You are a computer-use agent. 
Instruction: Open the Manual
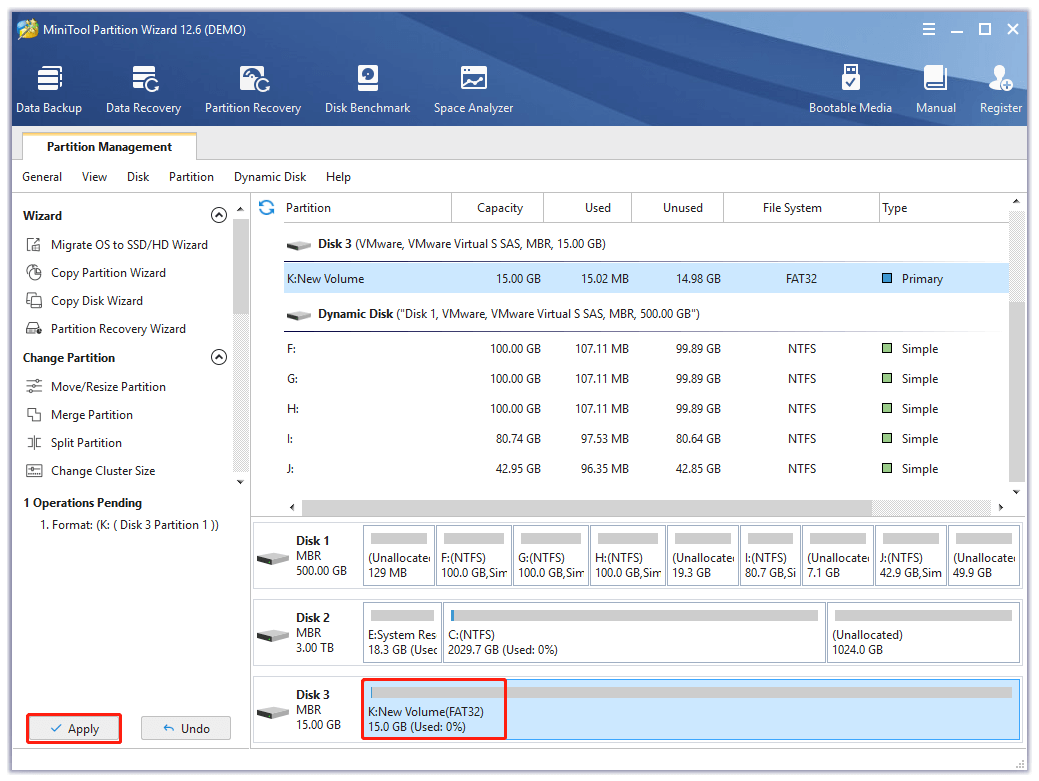(x=936, y=89)
